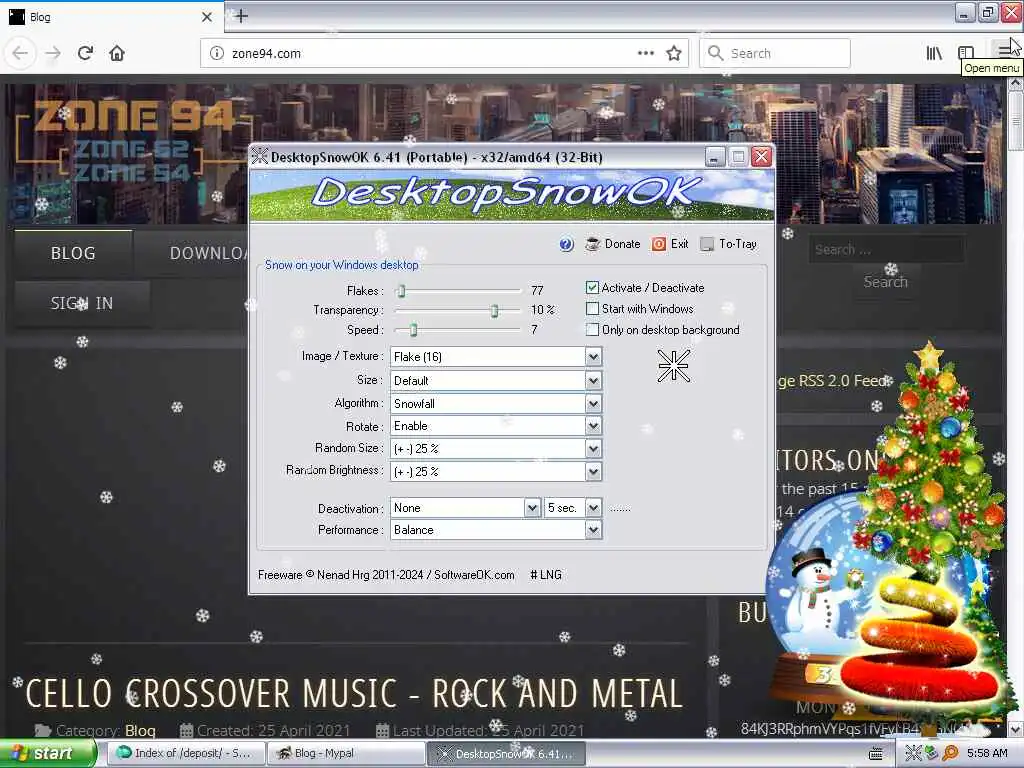The height and width of the screenshot is (768, 1024).
Task: Open the page actions three-dots menu
Action: coord(645,53)
